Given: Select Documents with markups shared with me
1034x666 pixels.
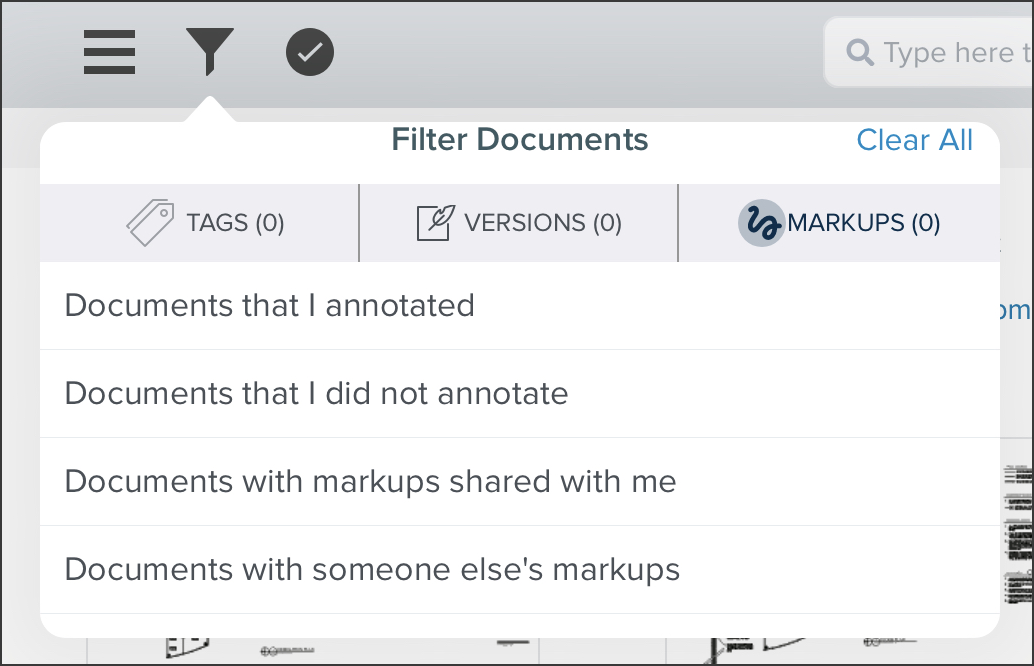Looking at the screenshot, I should coord(370,481).
